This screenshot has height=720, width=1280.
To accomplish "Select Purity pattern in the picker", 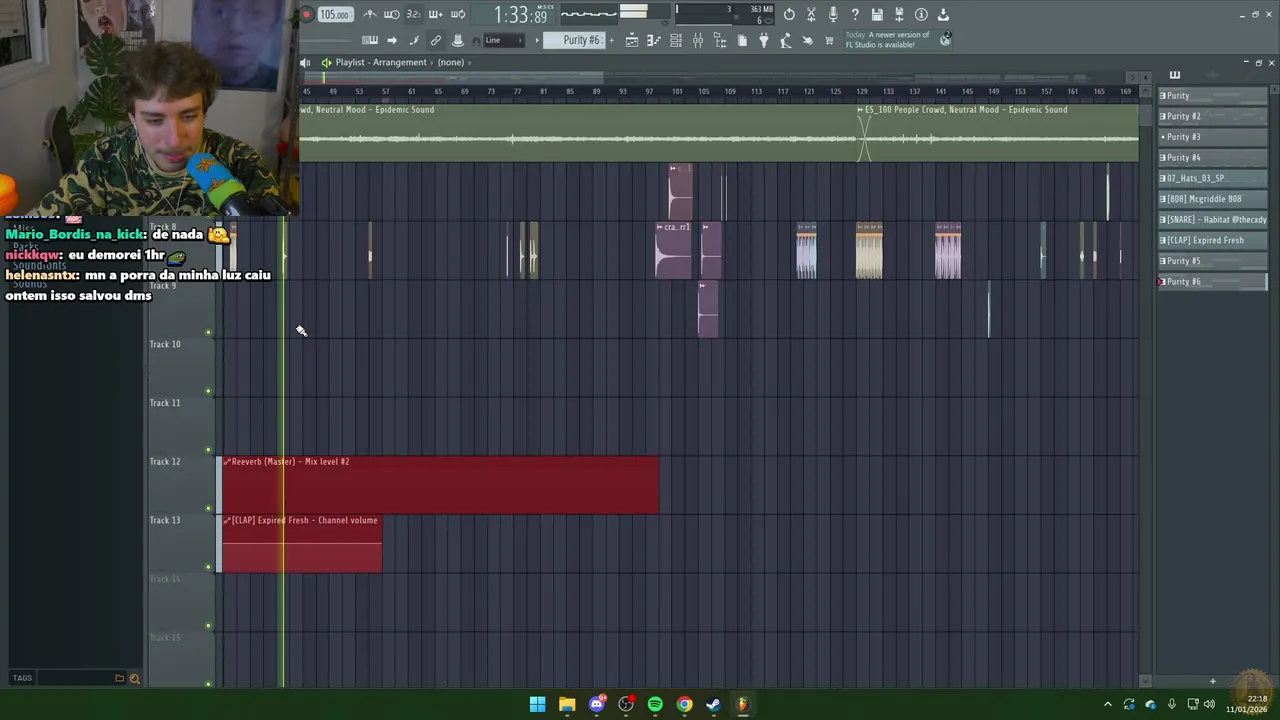I will [1212, 96].
